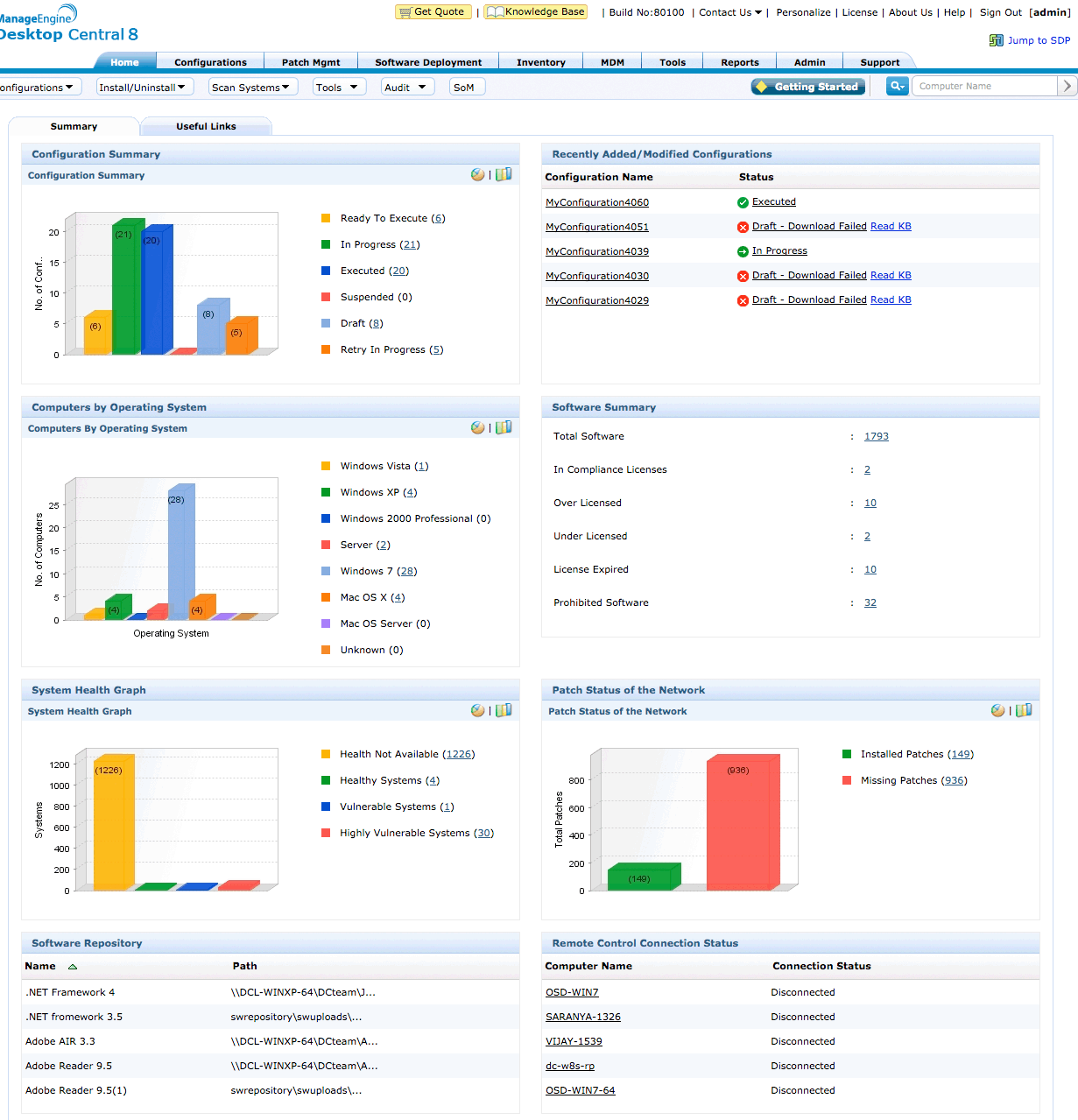1078x1120 pixels.
Task: Expand the Audit dropdown
Action: click(407, 88)
